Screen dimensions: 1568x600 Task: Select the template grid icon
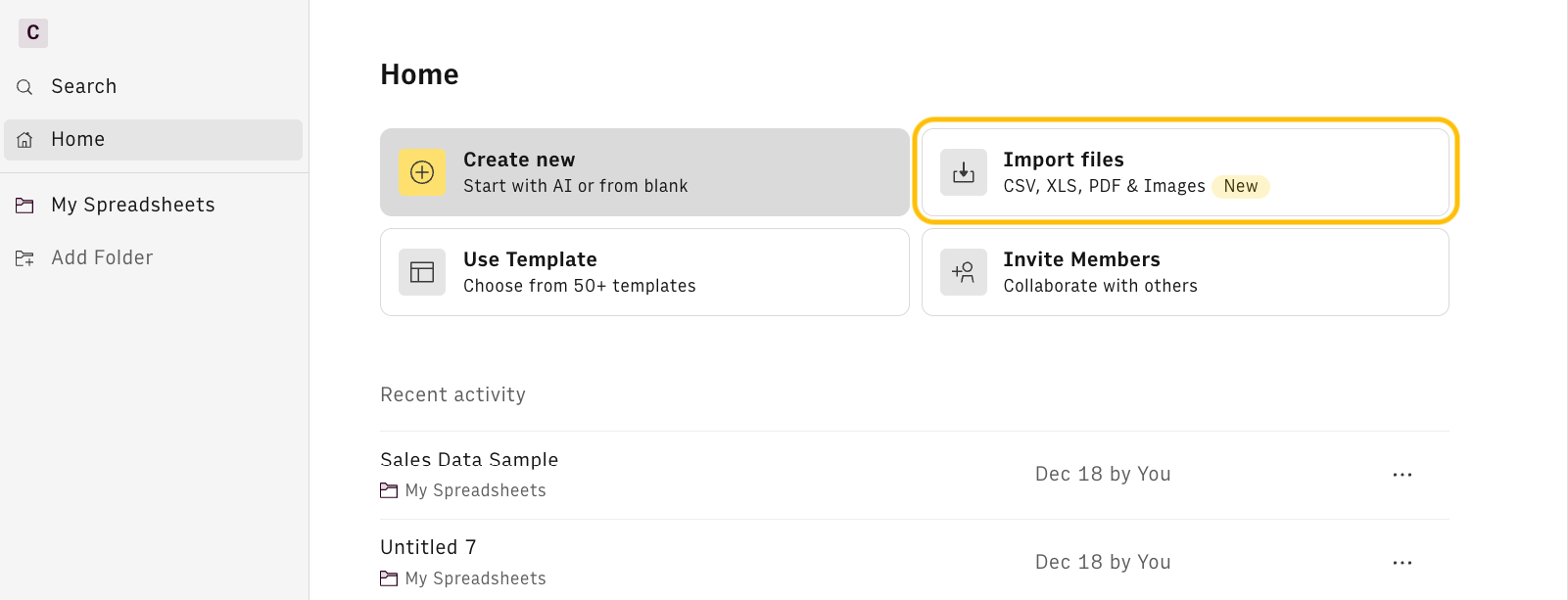(x=421, y=272)
